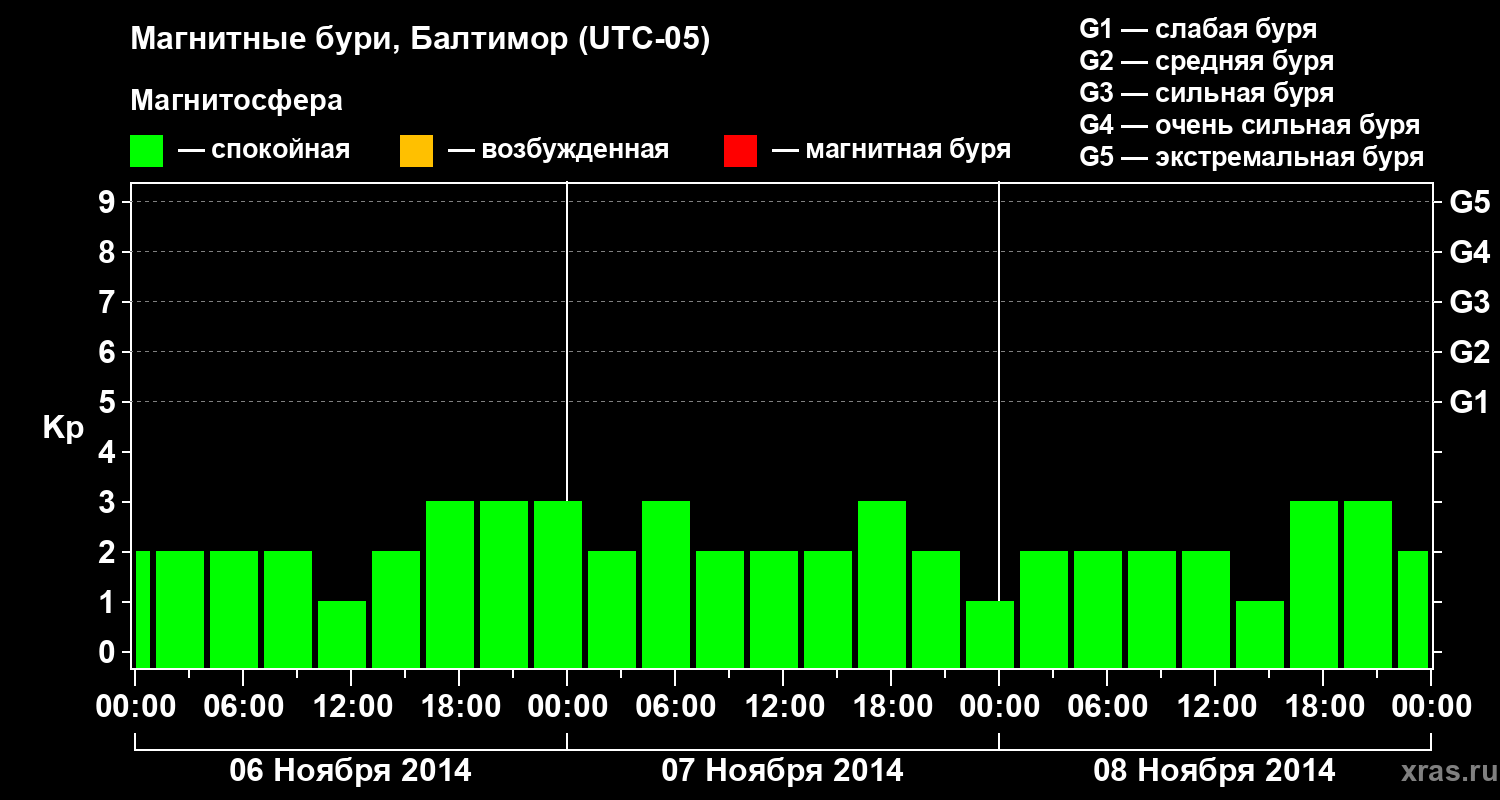This screenshot has height=800, width=1500.
Task: Click the 'G2 — средняя буря' legend line
Action: pos(1207,61)
